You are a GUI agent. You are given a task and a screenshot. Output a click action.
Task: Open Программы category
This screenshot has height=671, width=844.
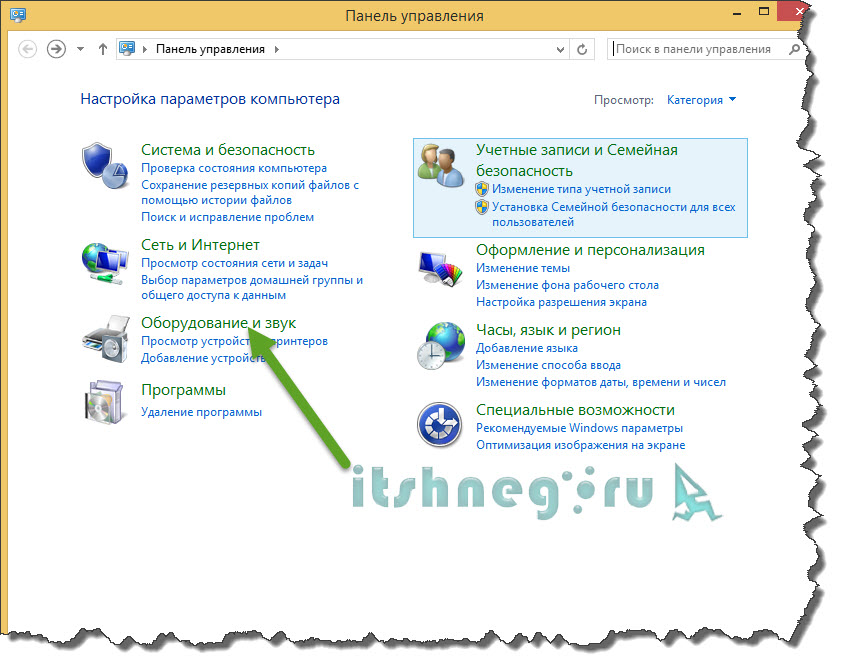coord(184,390)
